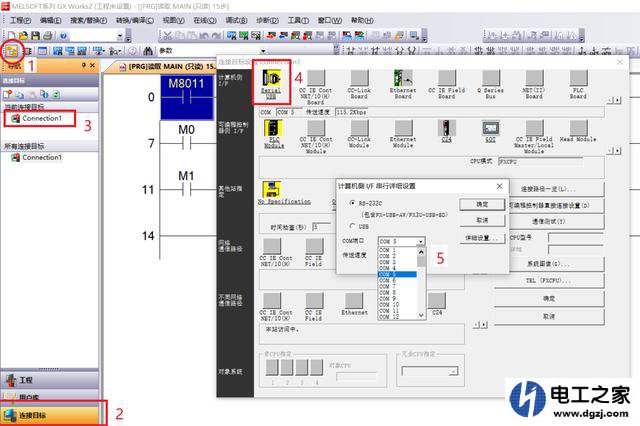Click the 时间检查(秒) input field
Image resolution: width=640 pixels, height=426 pixels.
pyautogui.click(x=321, y=226)
